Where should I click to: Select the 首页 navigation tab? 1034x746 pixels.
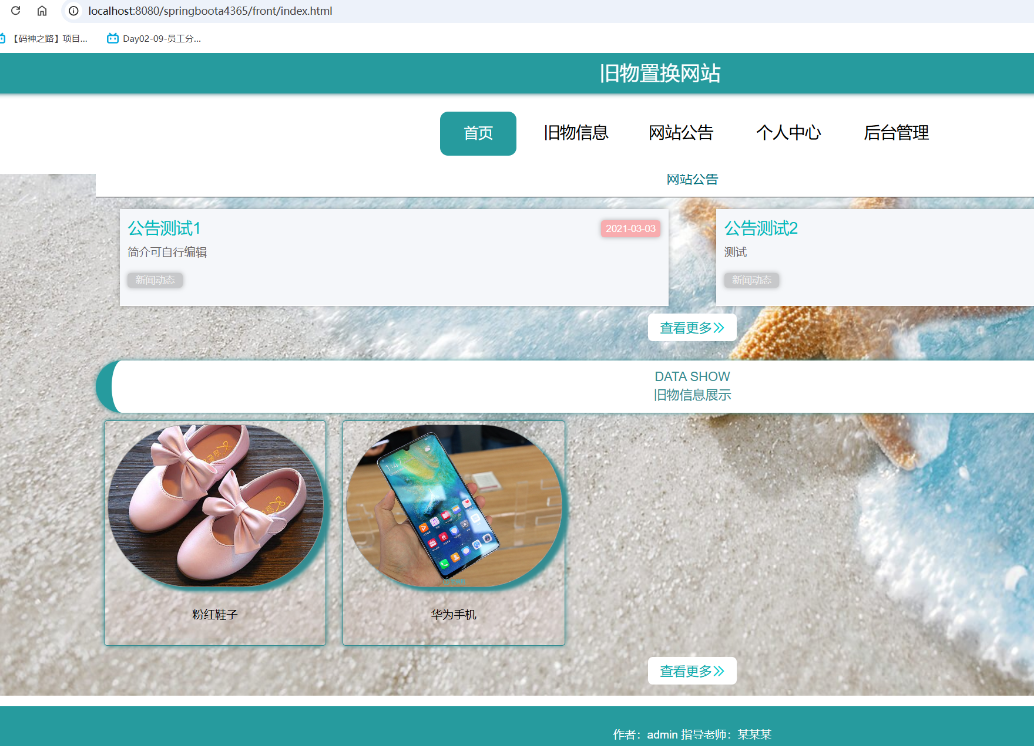point(478,133)
